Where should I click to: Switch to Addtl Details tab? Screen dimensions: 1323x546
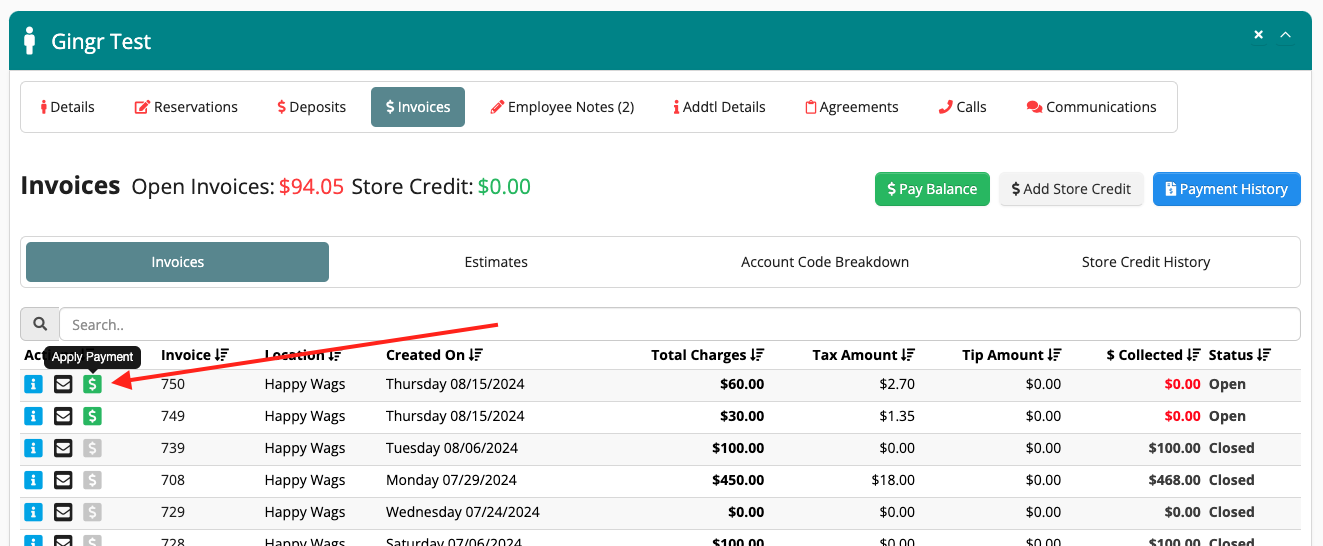pyautogui.click(x=719, y=107)
